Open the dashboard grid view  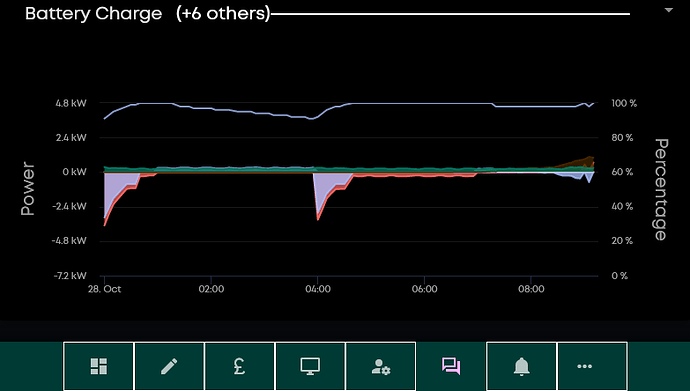point(99,366)
